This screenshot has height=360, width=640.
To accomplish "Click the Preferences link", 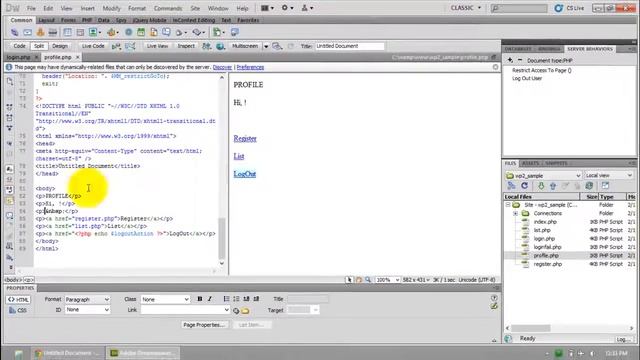I will [250, 67].
